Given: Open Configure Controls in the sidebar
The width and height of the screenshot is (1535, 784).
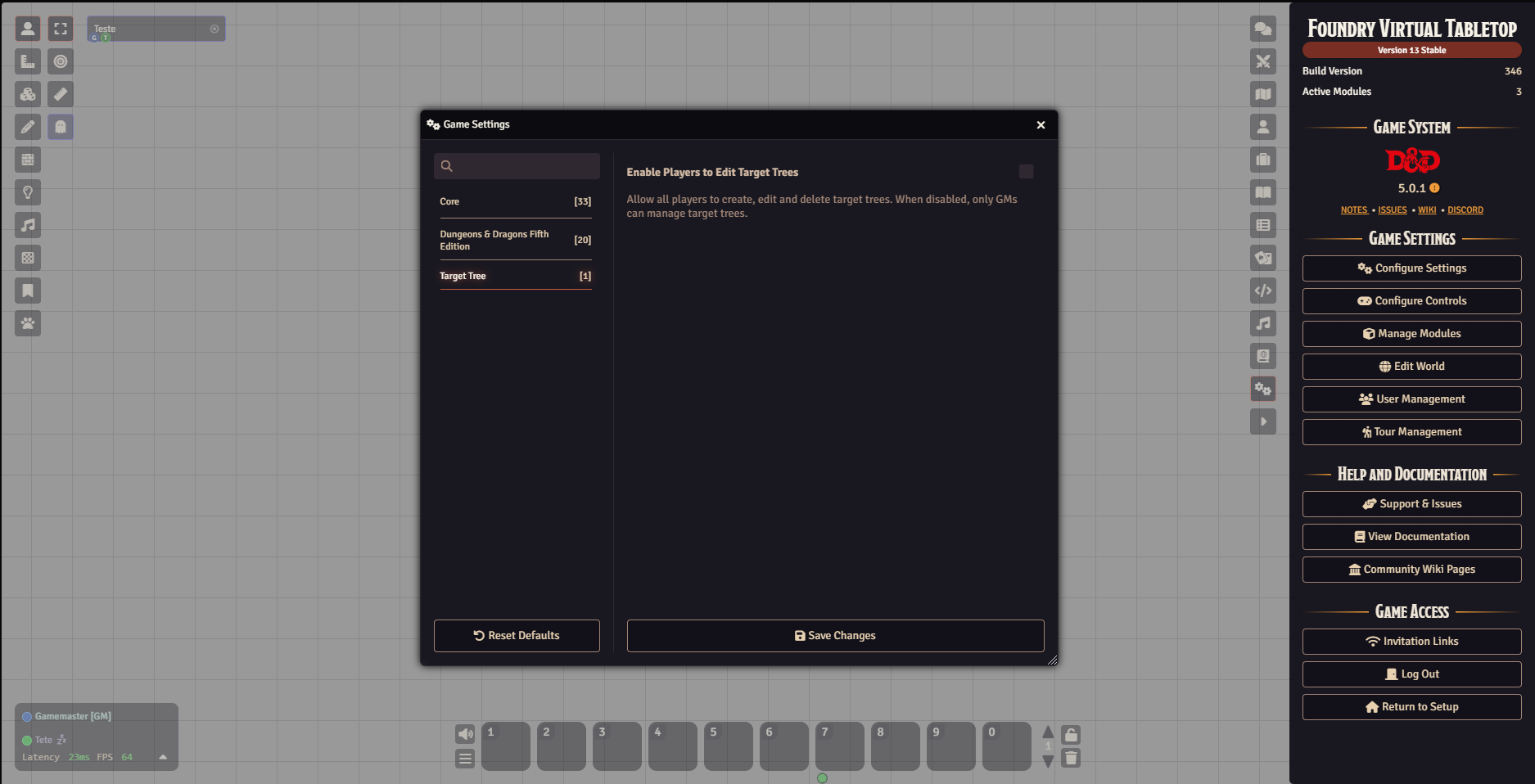Looking at the screenshot, I should pyautogui.click(x=1411, y=301).
